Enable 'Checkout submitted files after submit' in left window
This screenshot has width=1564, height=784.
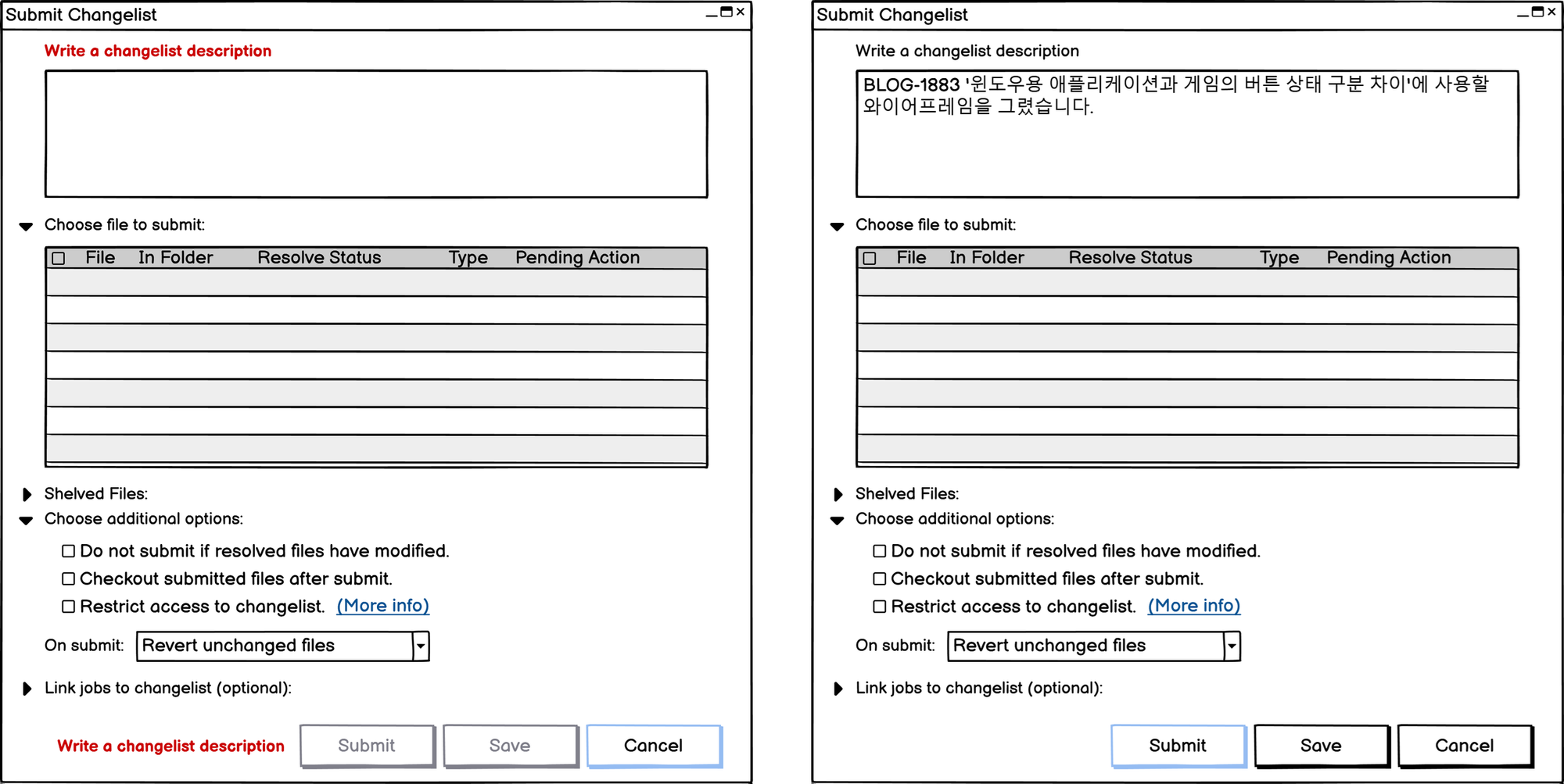[69, 578]
